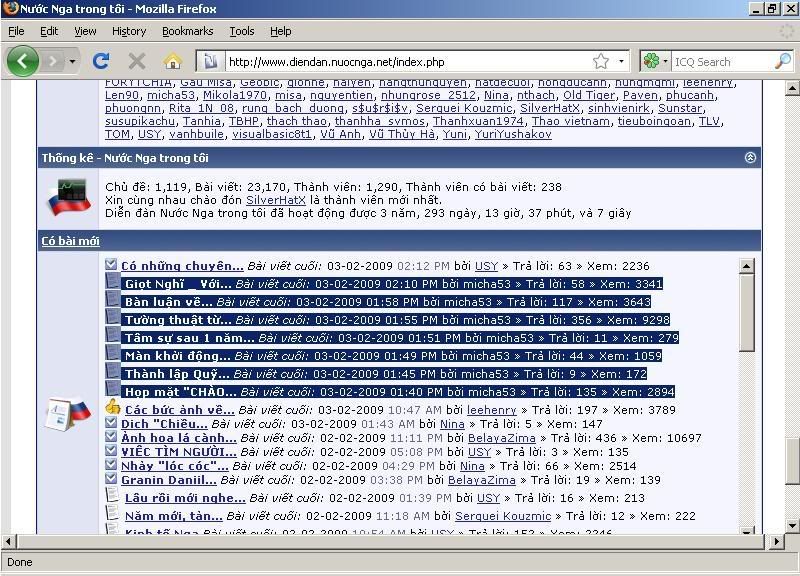800x576 pixels.
Task: Click the checkmark icon beside "Có những chuyện..."
Action: tap(112, 265)
